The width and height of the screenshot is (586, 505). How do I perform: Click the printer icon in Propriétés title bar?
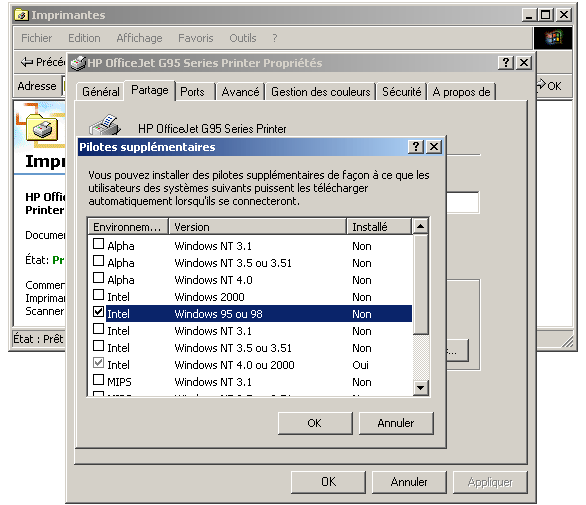78,63
